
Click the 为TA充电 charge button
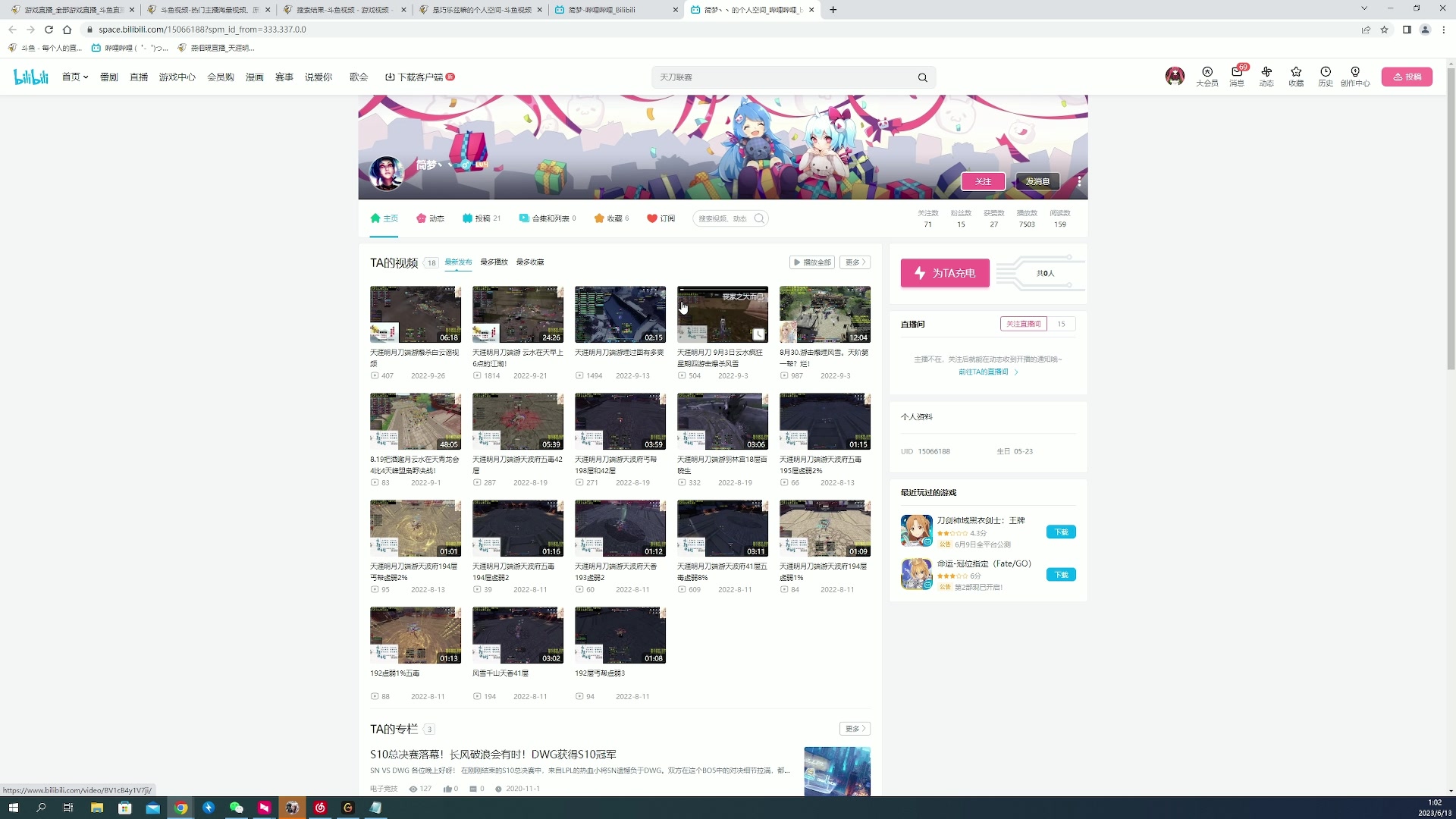click(x=945, y=273)
